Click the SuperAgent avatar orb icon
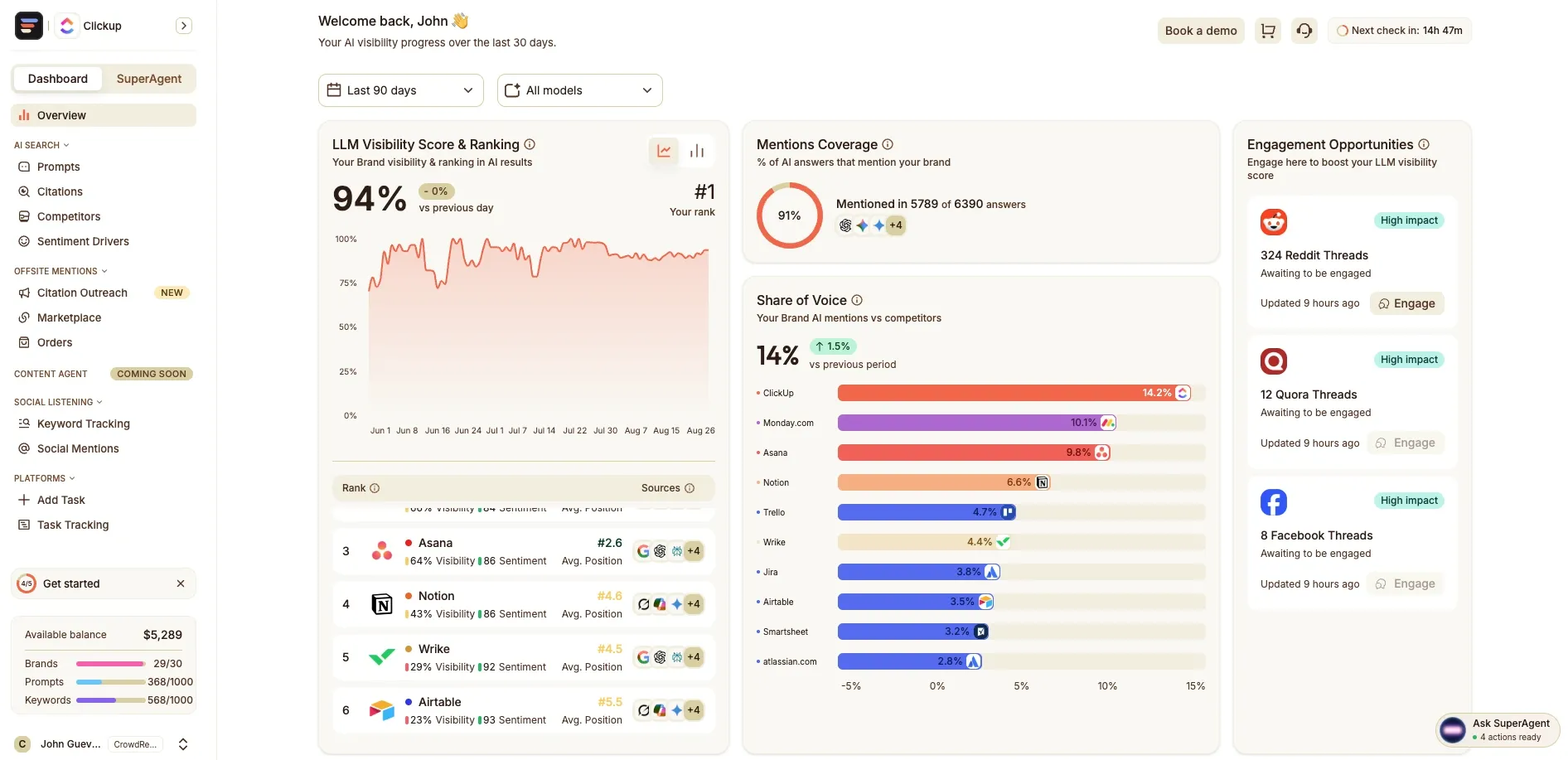 tap(1453, 730)
